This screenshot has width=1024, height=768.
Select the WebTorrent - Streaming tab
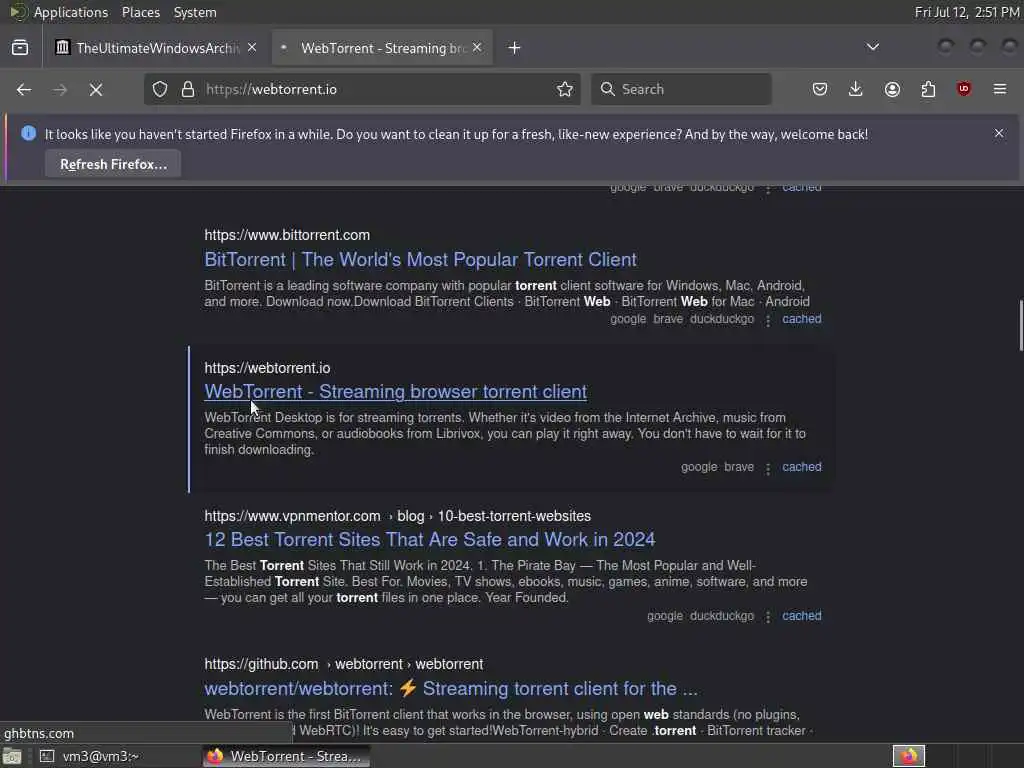point(382,48)
